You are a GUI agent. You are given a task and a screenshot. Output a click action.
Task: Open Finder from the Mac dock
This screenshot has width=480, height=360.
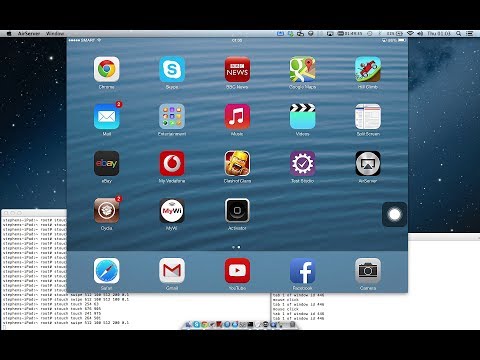188,324
